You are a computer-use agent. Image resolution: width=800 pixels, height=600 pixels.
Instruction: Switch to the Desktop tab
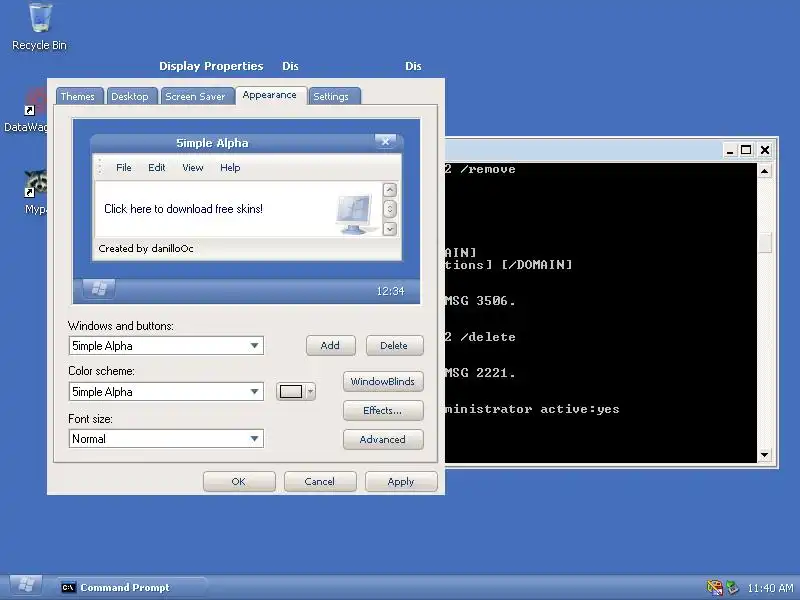pos(130,96)
